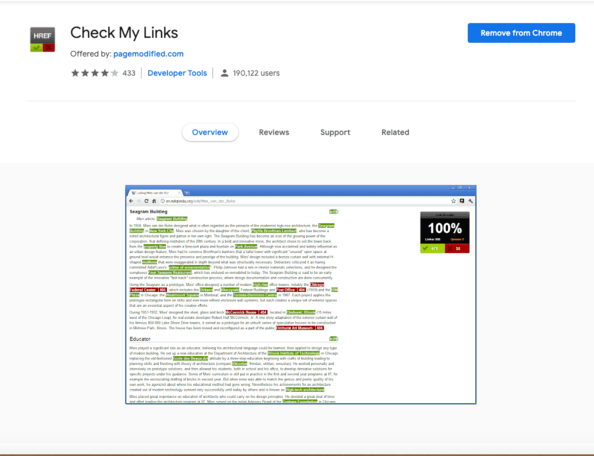Switch to the Reviews tab
Screen dimensions: 594x456
(274, 132)
